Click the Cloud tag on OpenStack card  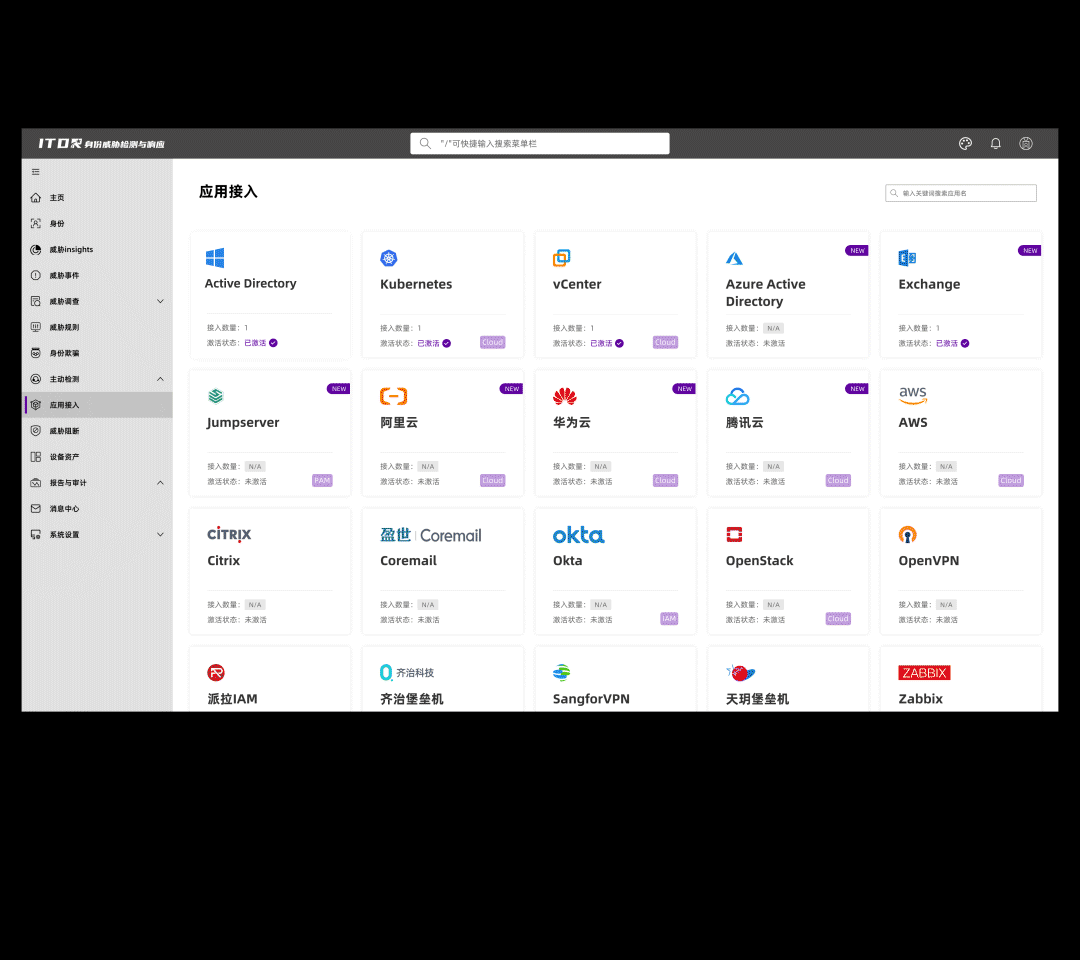838,619
